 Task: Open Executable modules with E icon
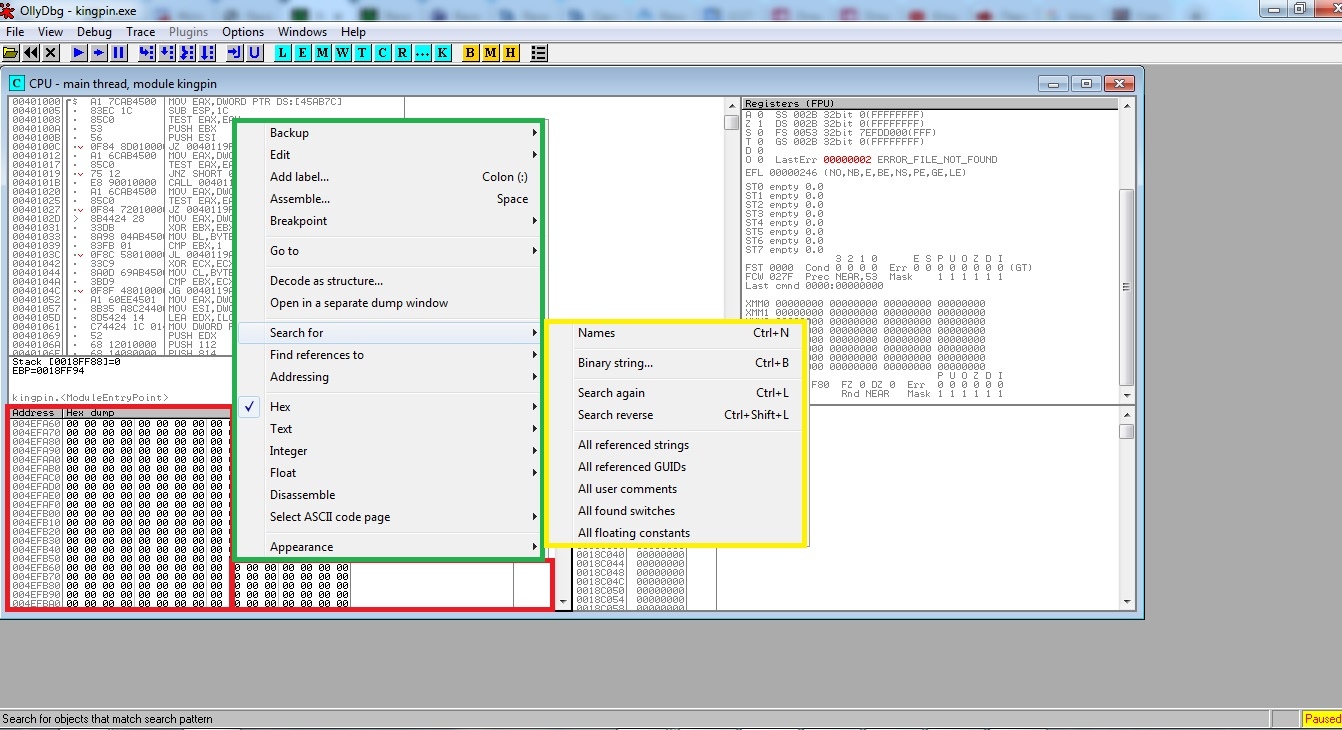click(302, 52)
